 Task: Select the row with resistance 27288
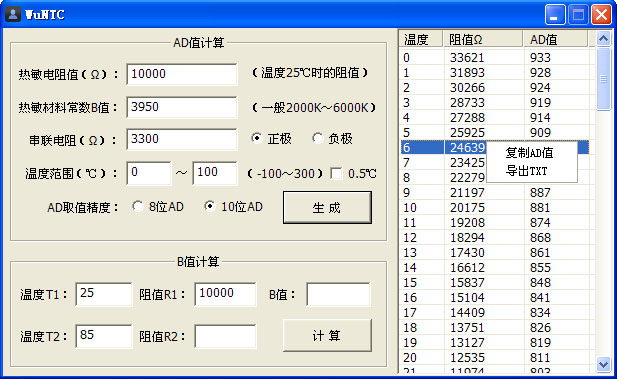(495, 117)
